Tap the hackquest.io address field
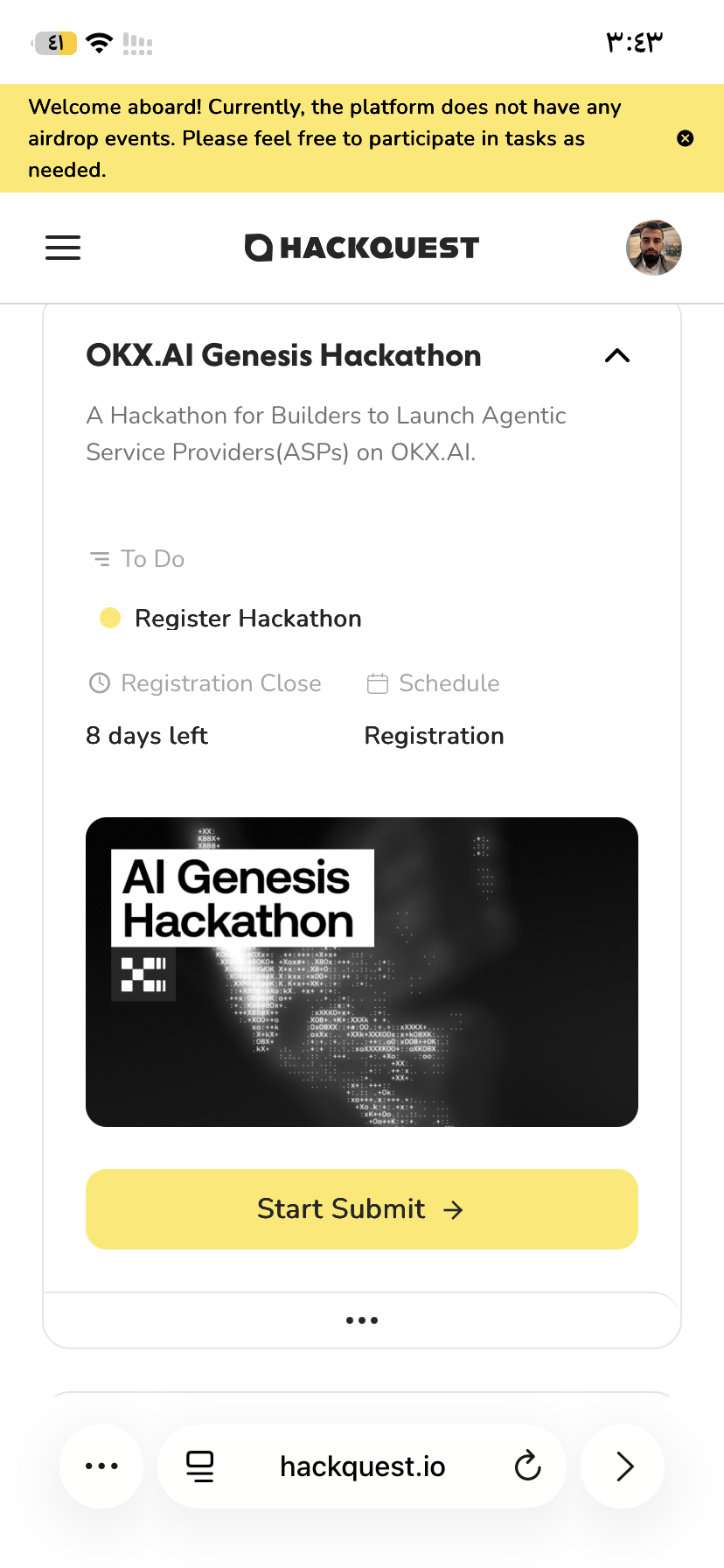Viewport: 724px width, 1568px height. (362, 1466)
